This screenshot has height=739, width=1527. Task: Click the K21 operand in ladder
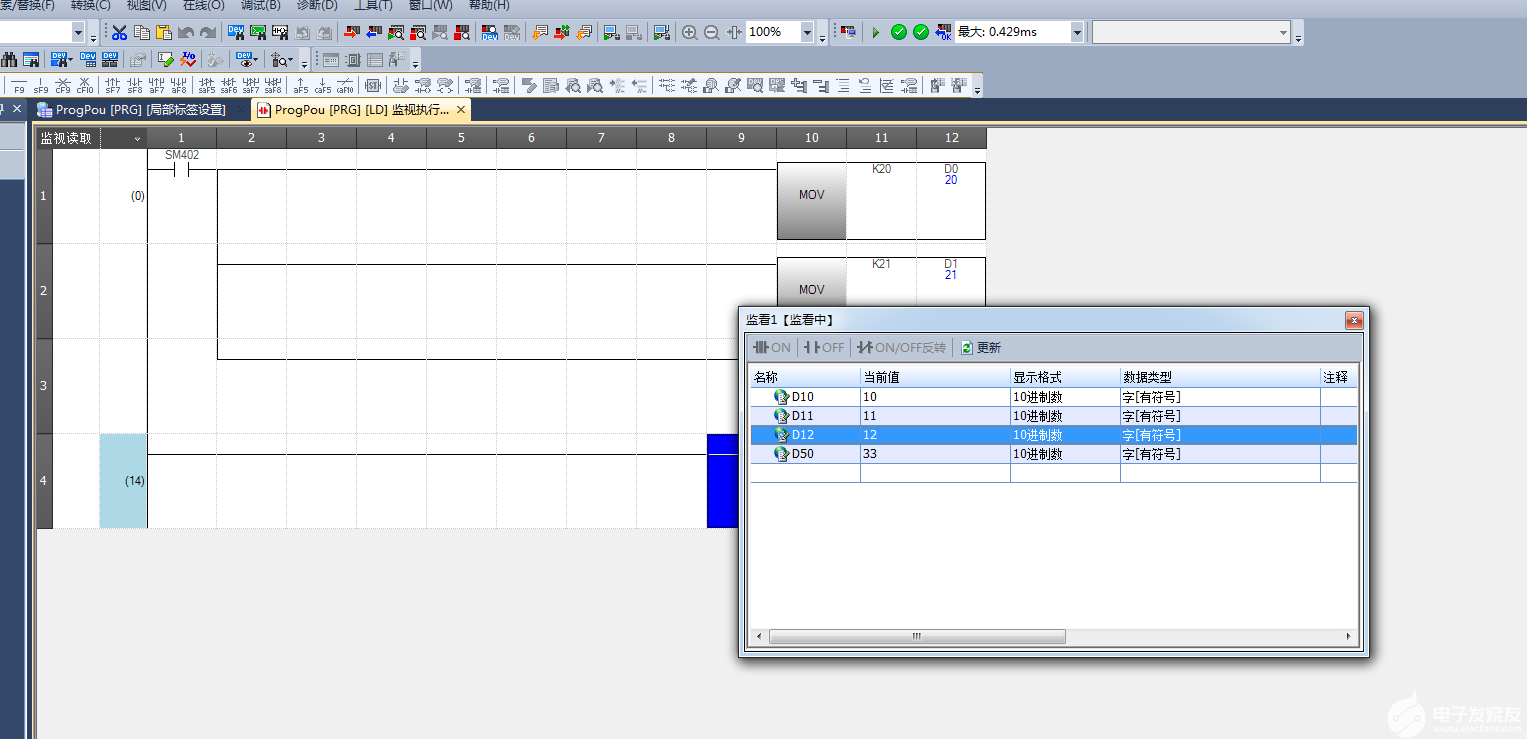881,264
